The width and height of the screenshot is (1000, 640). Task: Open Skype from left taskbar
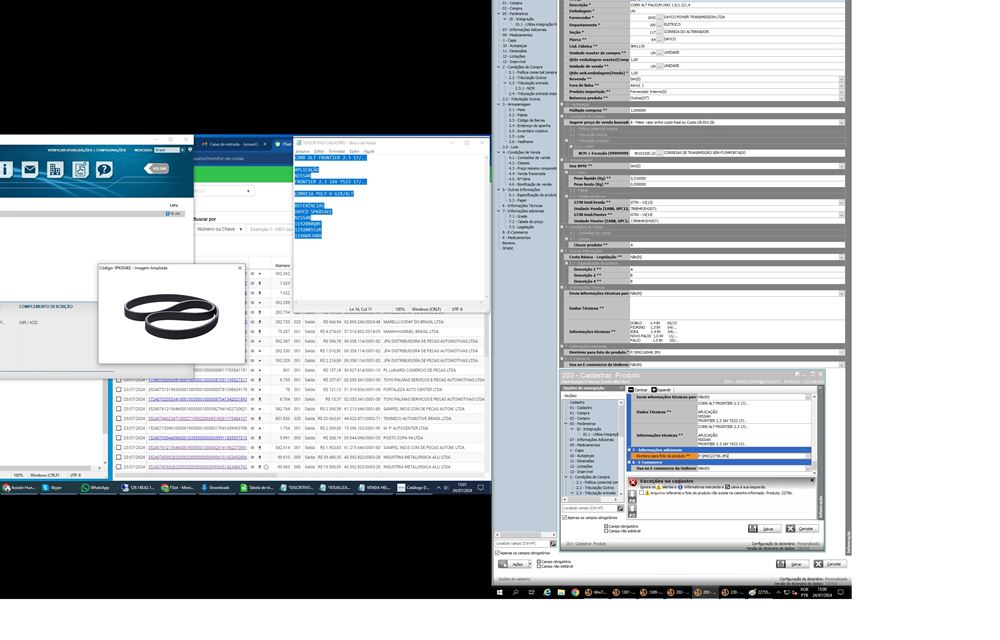coord(52,488)
